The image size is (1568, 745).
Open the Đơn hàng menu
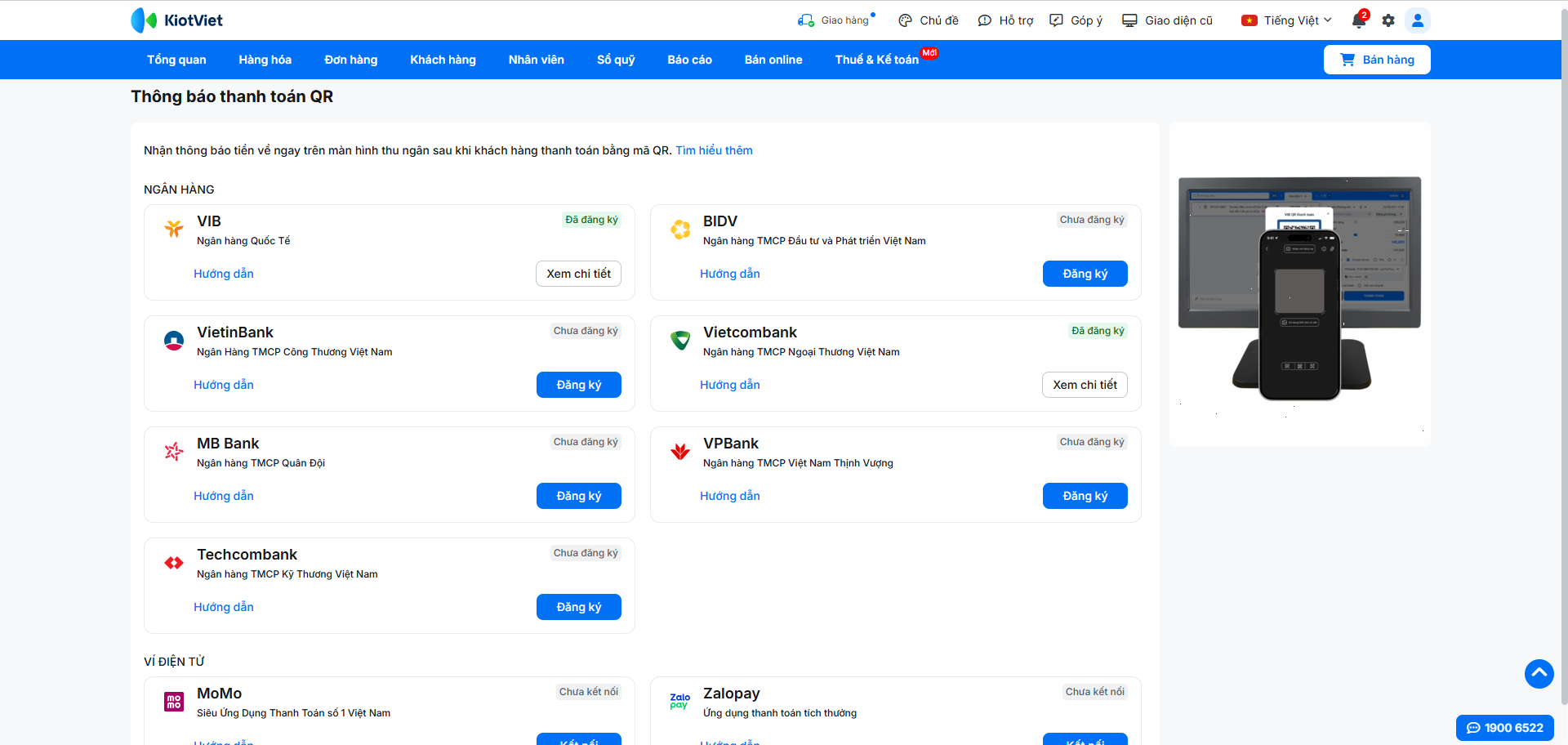coord(351,60)
